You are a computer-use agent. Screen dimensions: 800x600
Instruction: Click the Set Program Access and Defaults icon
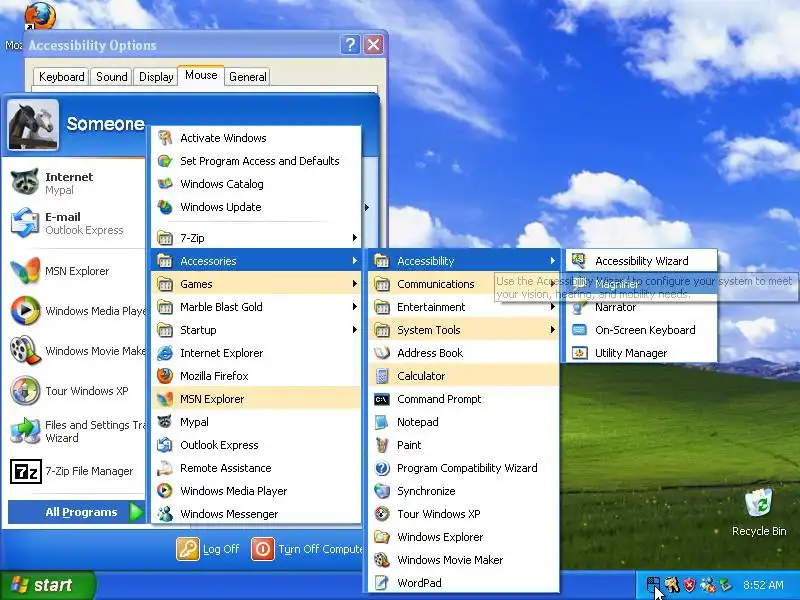click(x=165, y=161)
